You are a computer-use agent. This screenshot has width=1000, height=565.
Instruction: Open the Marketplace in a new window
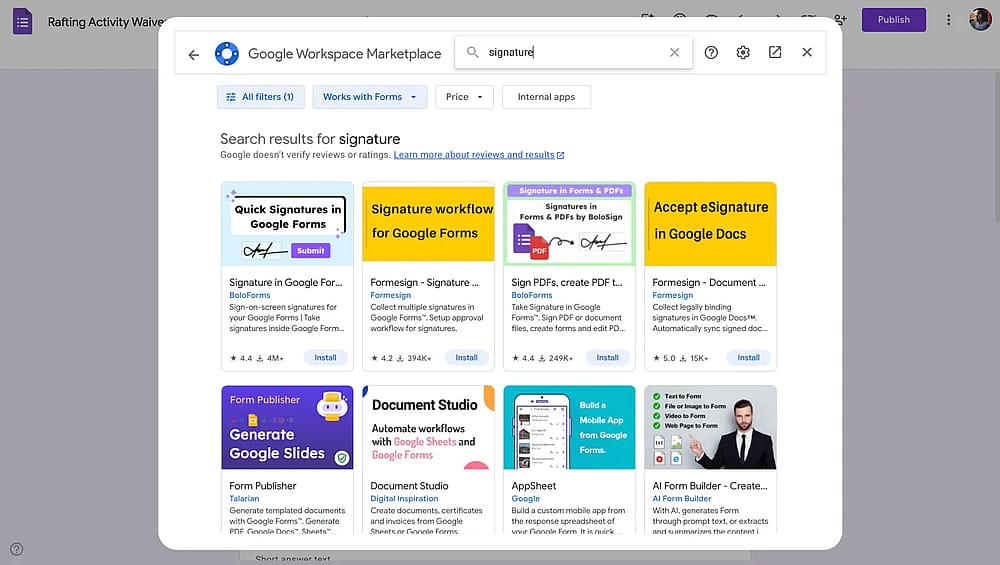pos(775,52)
